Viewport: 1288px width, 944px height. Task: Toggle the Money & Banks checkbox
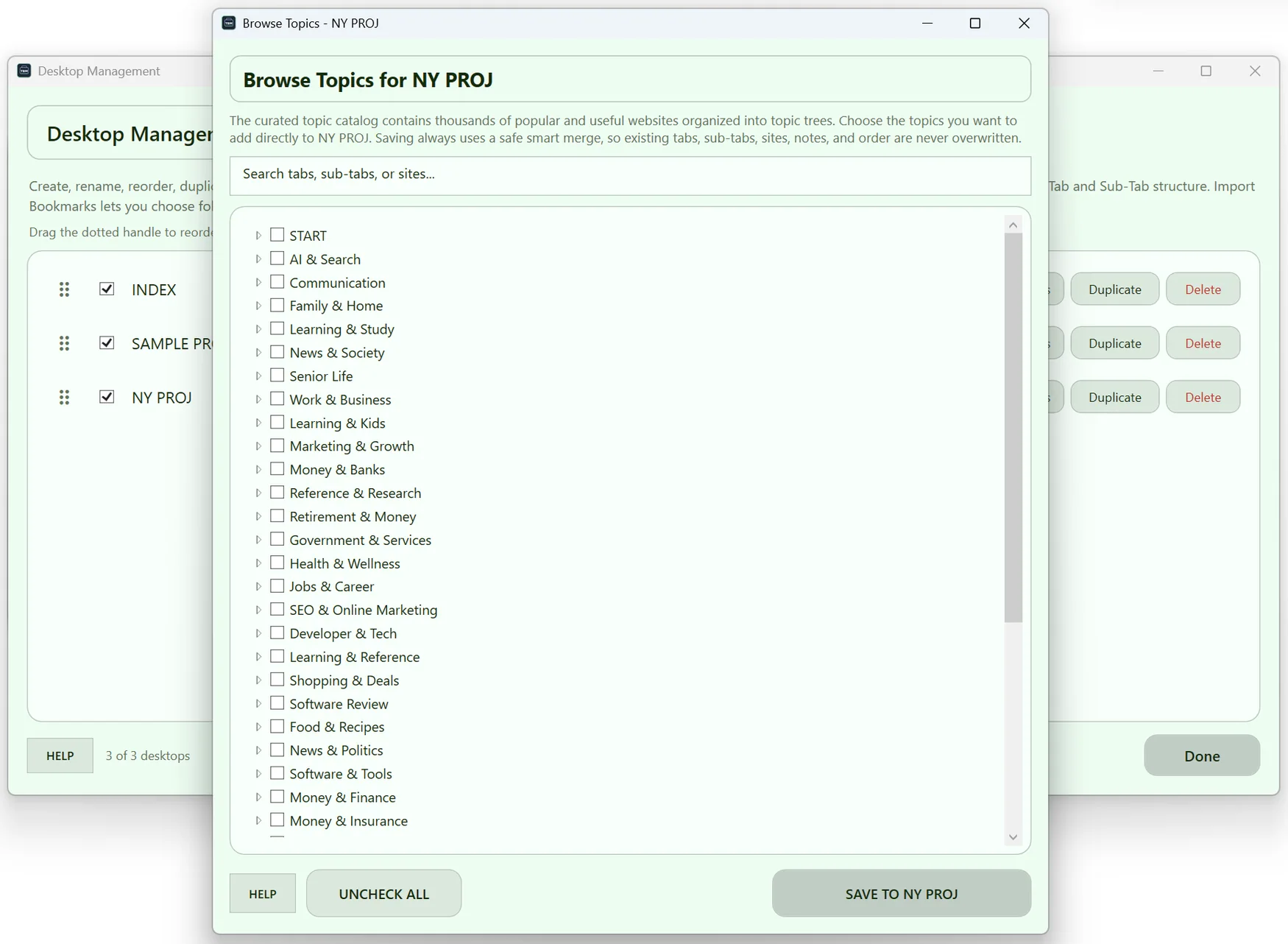click(x=277, y=469)
